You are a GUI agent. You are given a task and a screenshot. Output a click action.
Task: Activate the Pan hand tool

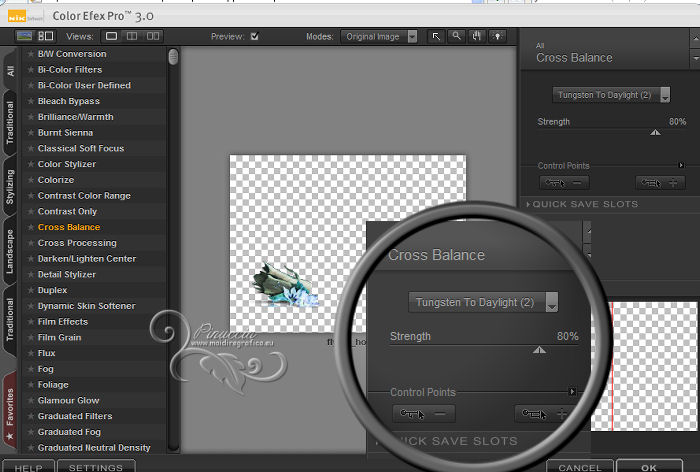click(477, 36)
